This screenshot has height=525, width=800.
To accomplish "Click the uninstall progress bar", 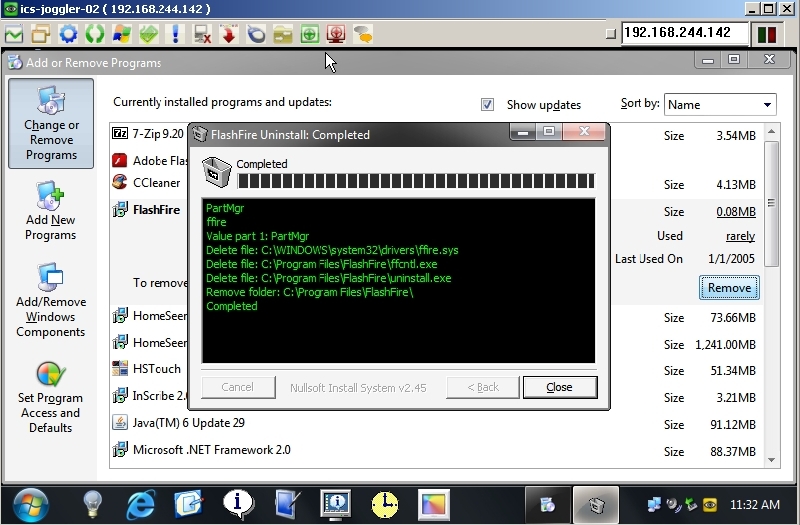I will (416, 181).
